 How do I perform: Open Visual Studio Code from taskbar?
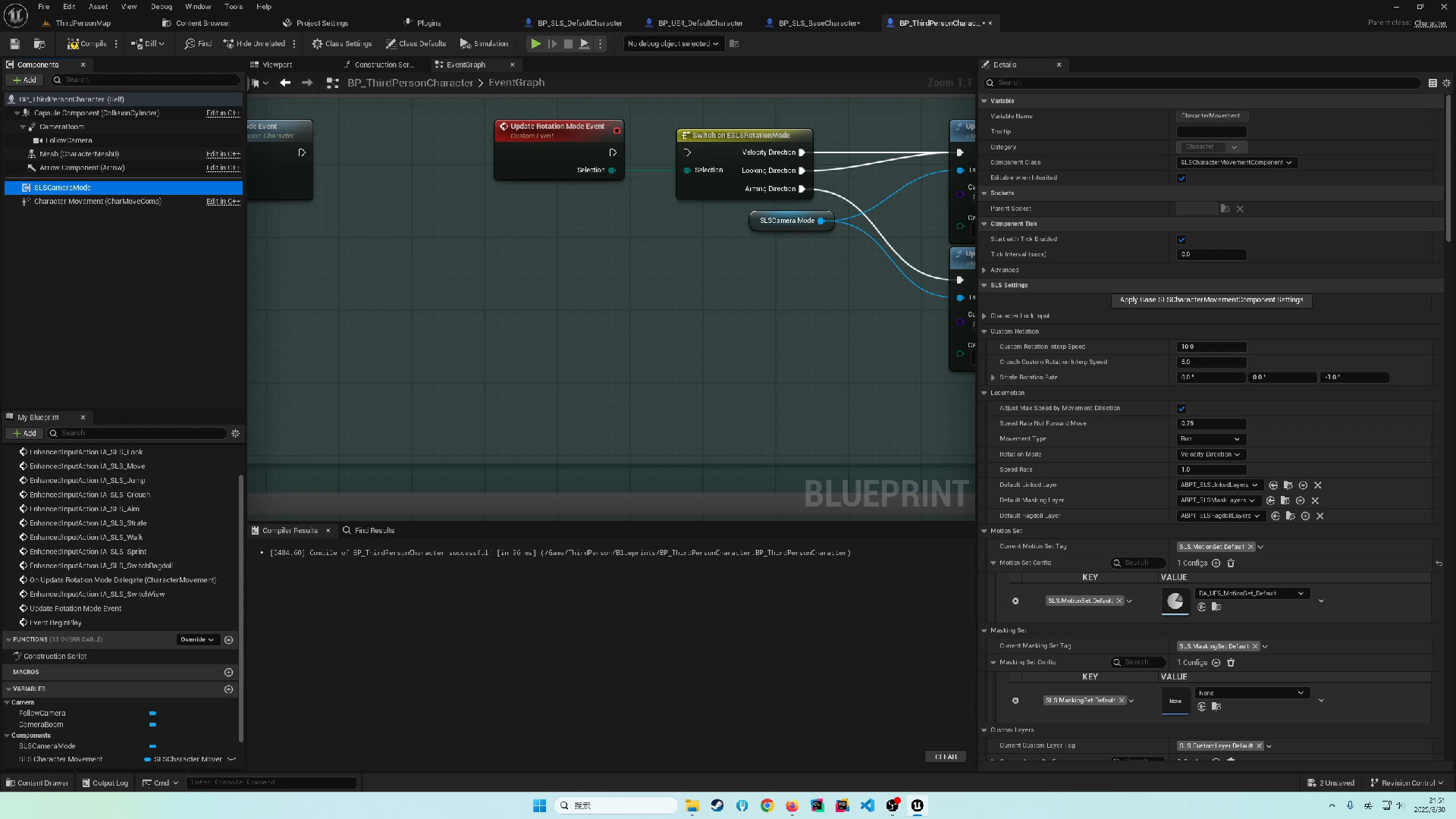(x=867, y=805)
